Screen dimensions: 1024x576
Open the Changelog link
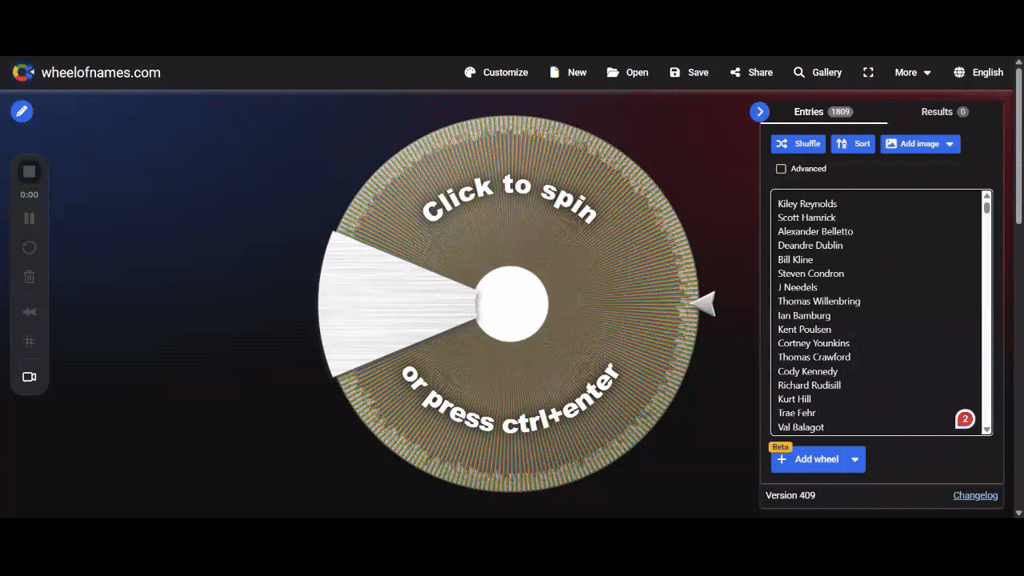tap(975, 495)
